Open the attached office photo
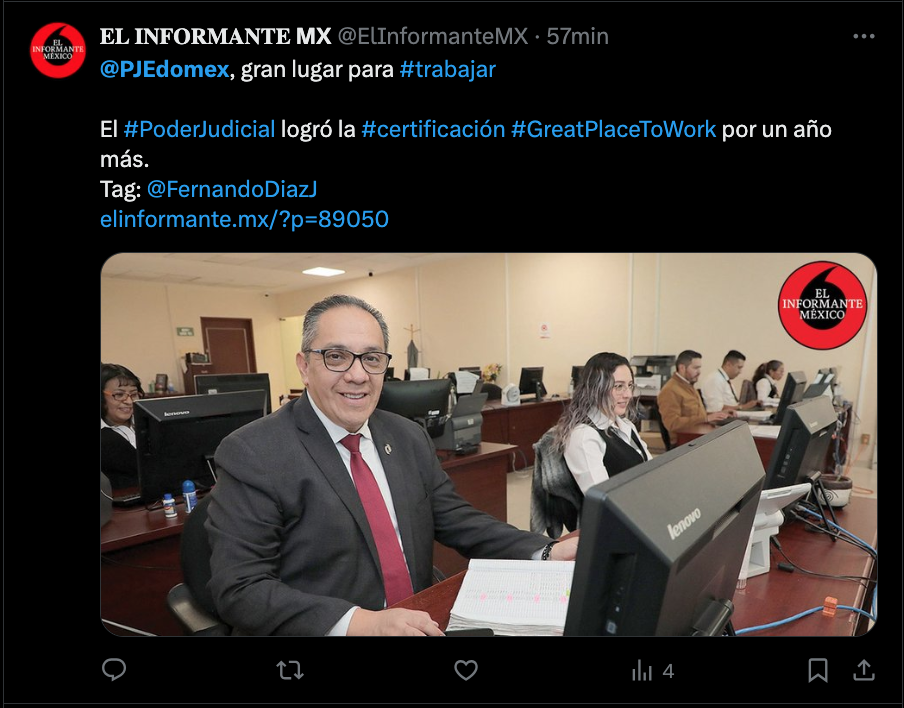 coord(489,445)
